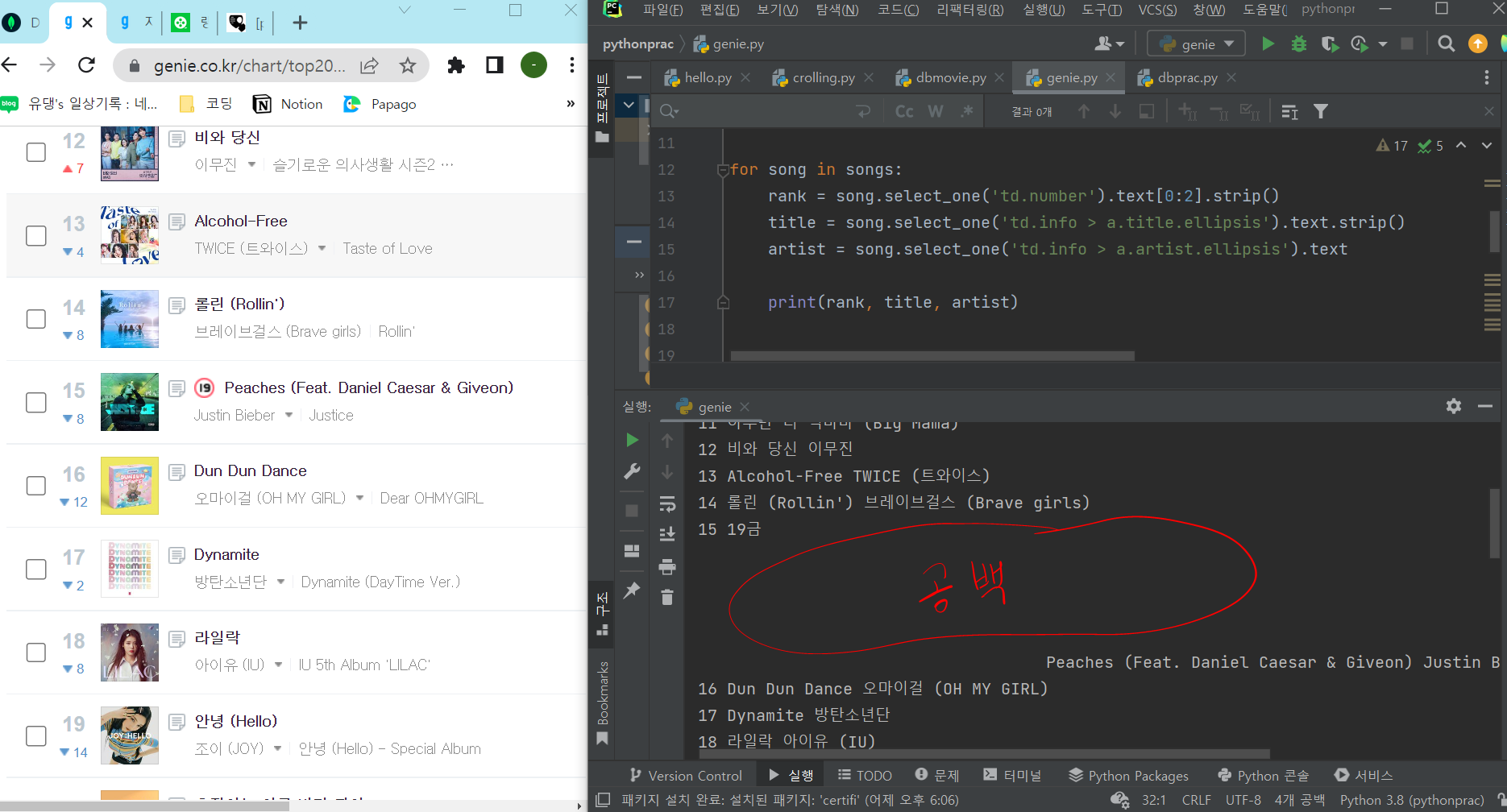Viewport: 1507px width, 812px height.
Task: Collapse the for-loop fold marker on line 12
Action: [723, 170]
